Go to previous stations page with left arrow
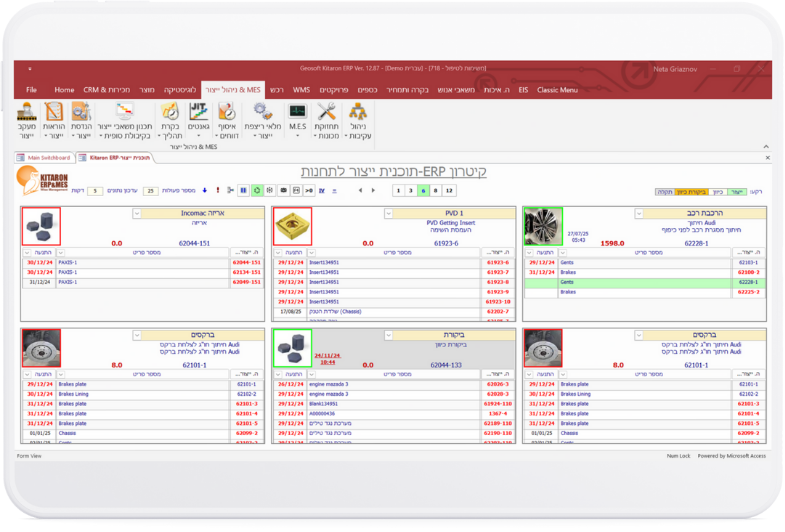Viewport: 785px width, 532px height. 360,191
